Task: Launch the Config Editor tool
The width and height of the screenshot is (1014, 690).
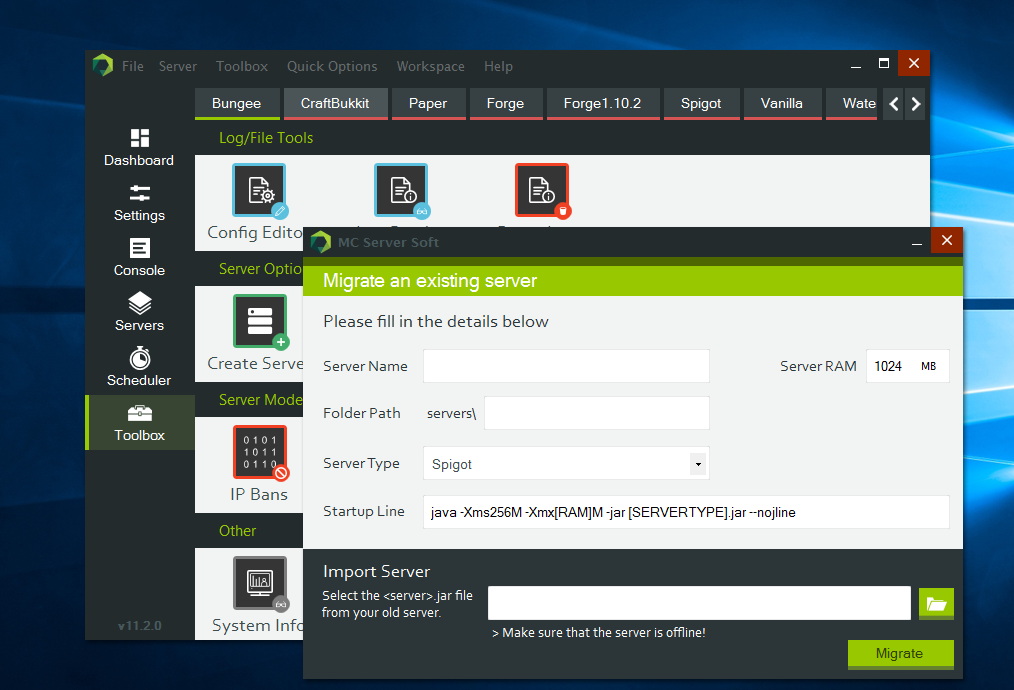Action: 258,190
